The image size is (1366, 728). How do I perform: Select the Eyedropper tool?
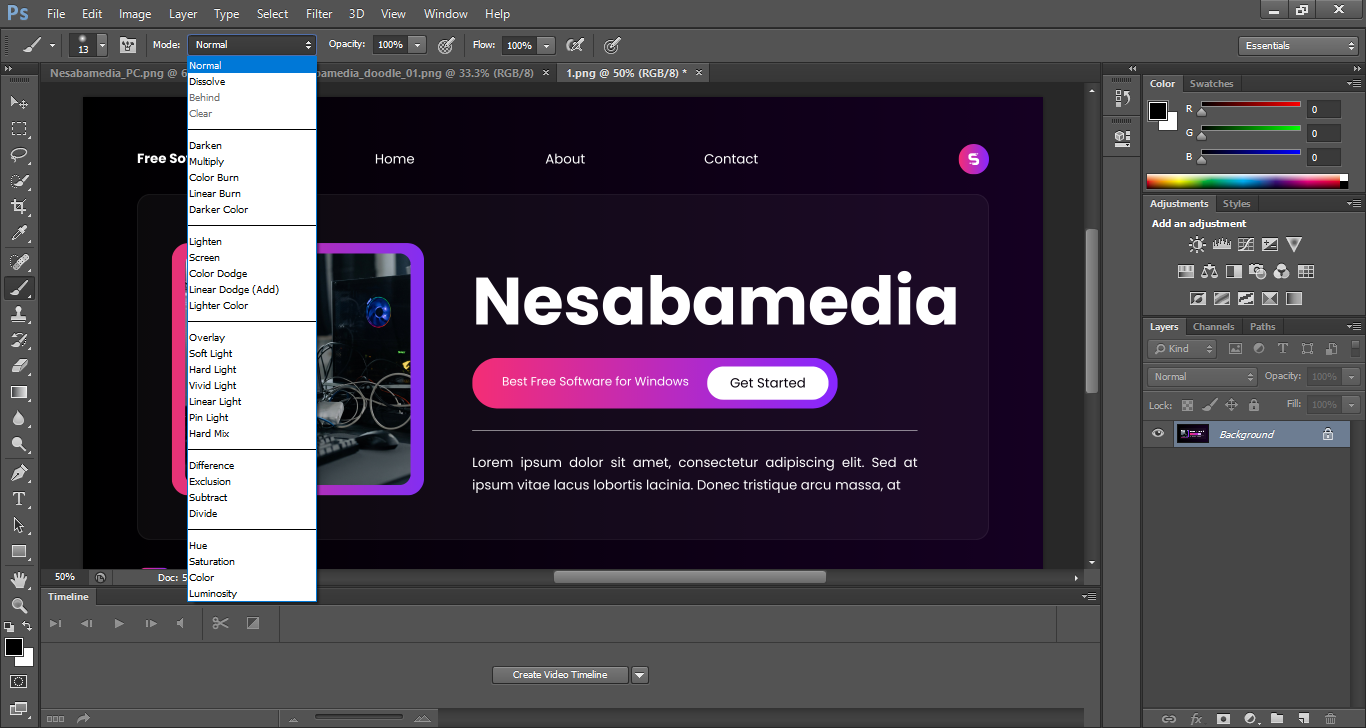pos(19,234)
